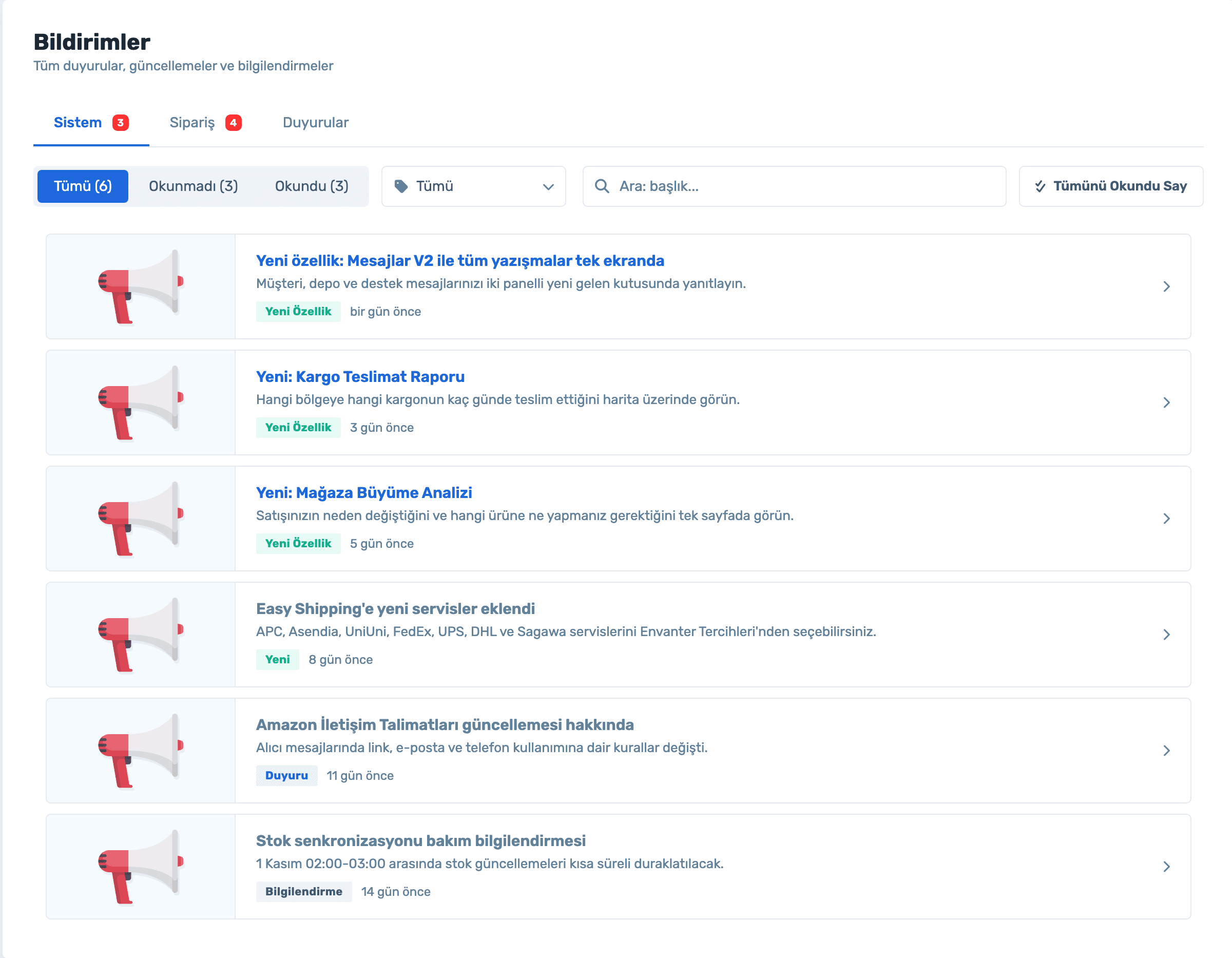Filter by Okundu (3)
Screen dimensions: 1232x958
tap(312, 186)
